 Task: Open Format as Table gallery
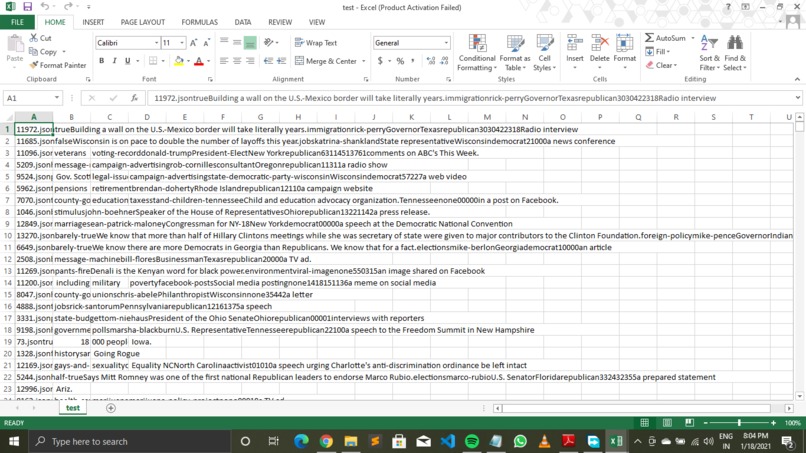coord(515,53)
